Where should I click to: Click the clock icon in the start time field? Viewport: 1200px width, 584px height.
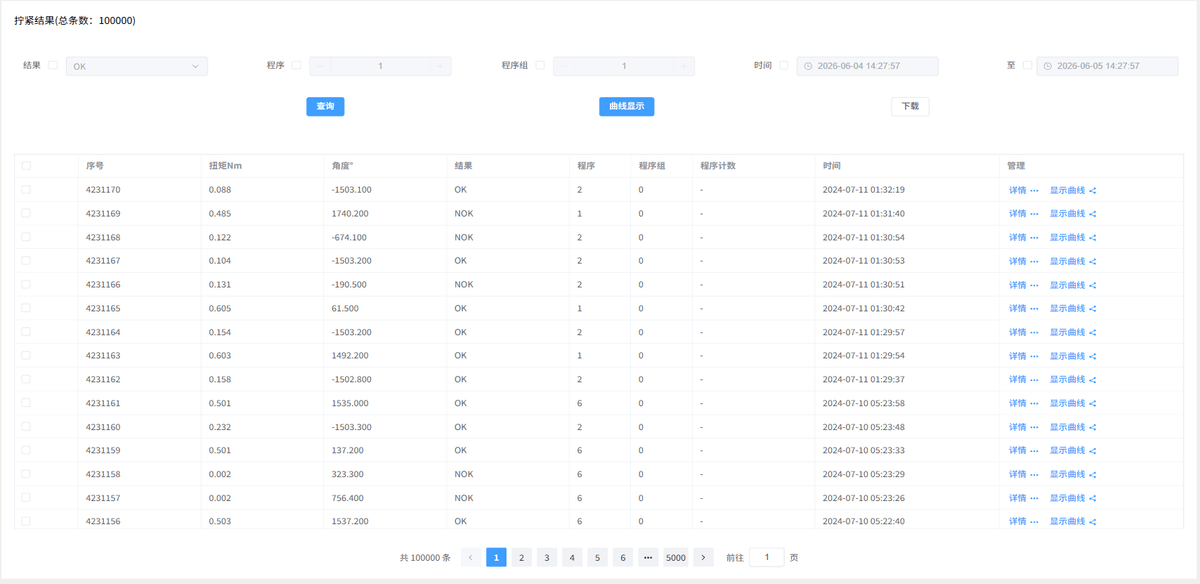808,66
